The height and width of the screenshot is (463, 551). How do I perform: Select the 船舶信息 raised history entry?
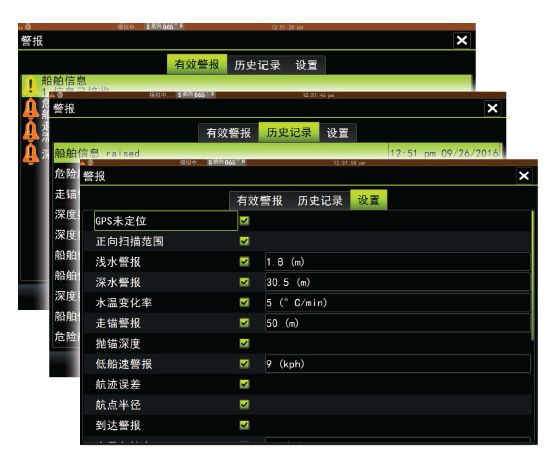click(277, 152)
